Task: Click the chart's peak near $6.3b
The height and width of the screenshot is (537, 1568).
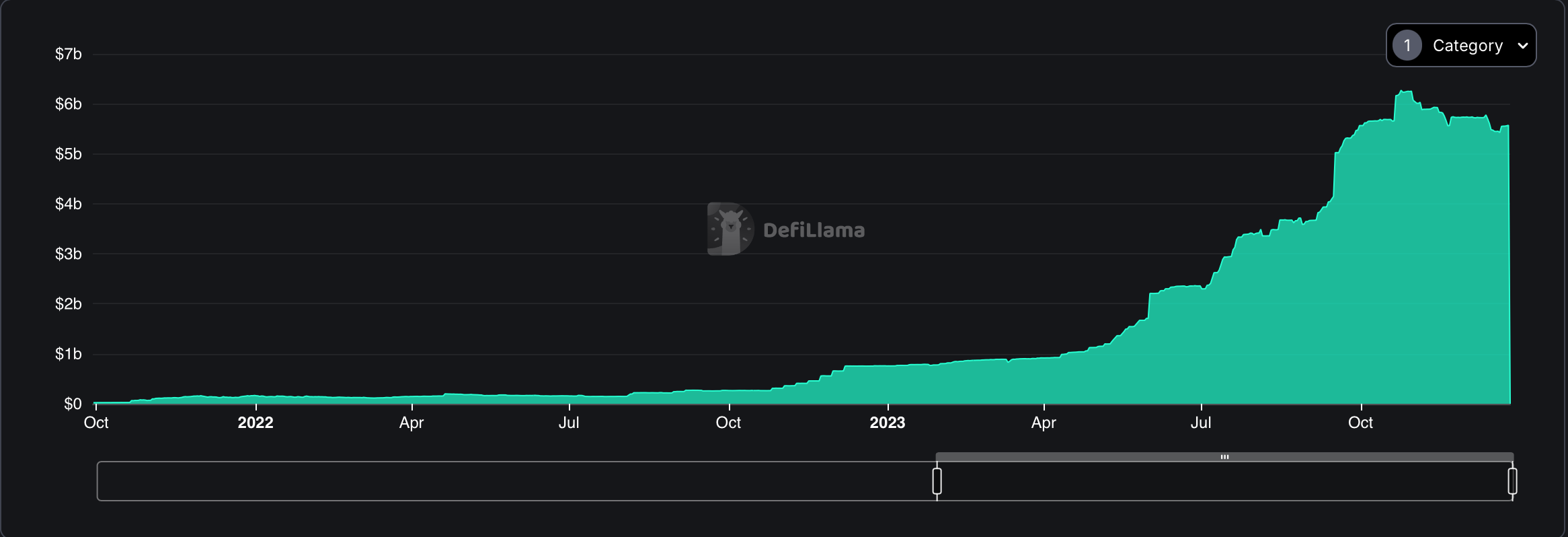Action: 1402,91
